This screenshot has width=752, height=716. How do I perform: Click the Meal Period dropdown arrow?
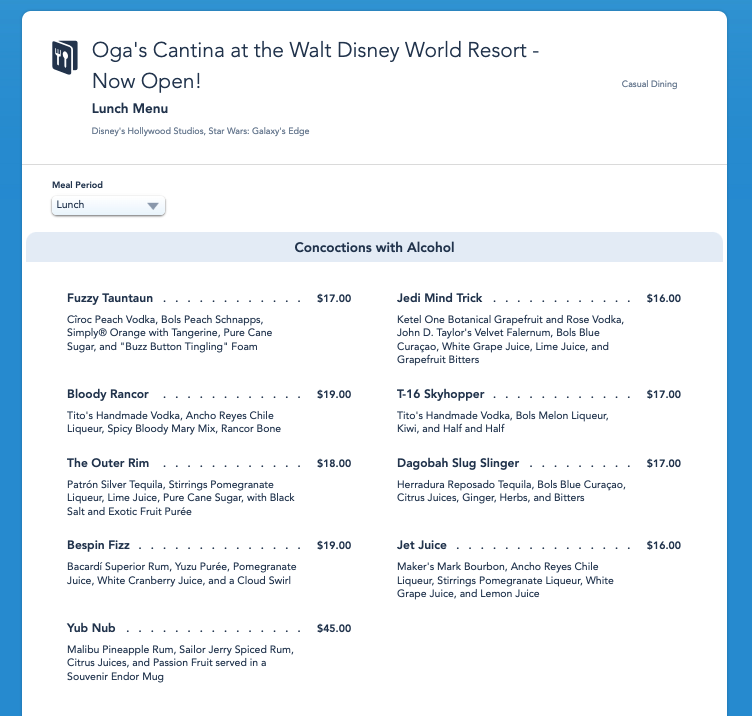(x=153, y=206)
